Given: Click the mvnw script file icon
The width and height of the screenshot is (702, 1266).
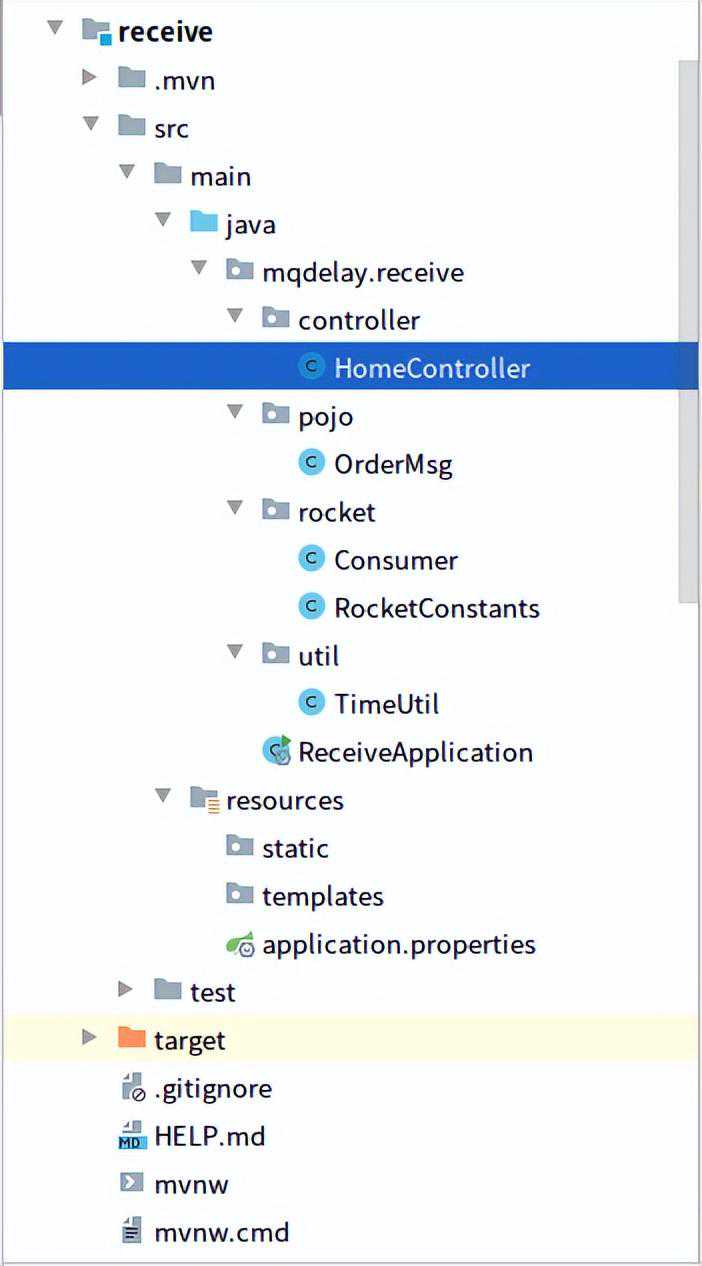Looking at the screenshot, I should 132,1184.
